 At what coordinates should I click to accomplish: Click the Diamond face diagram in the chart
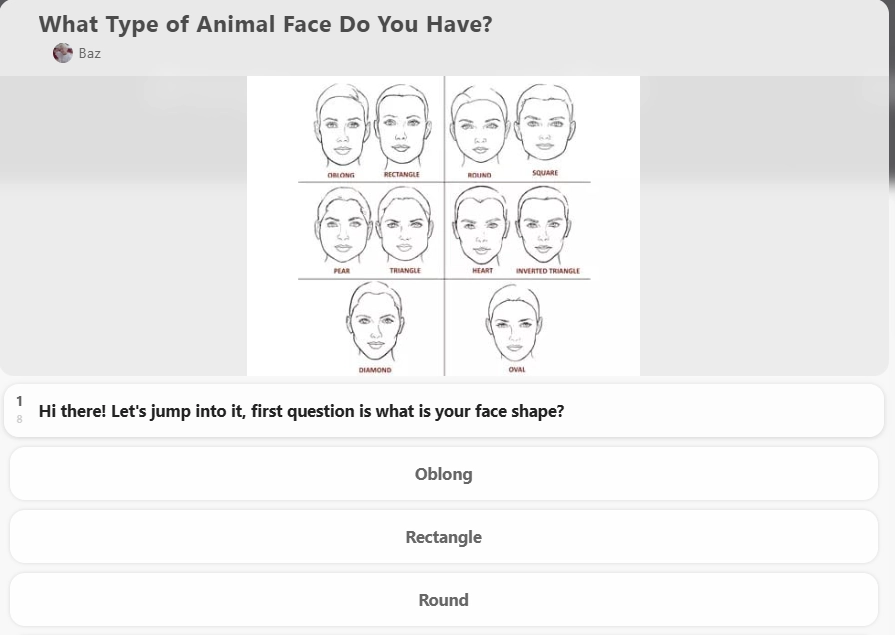[375, 323]
